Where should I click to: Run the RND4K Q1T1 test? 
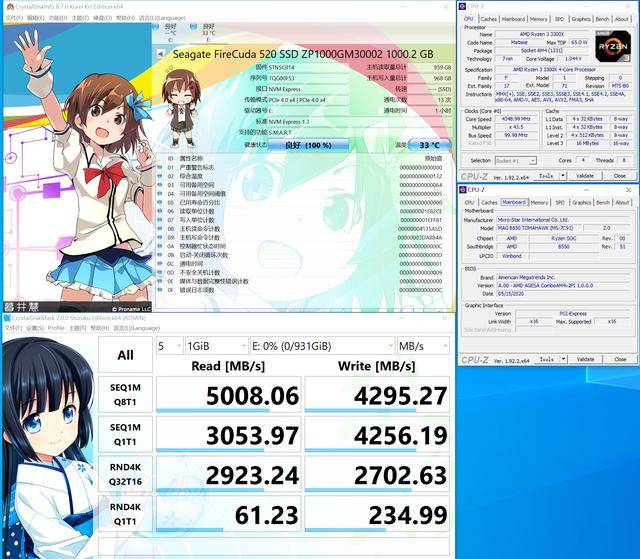click(x=125, y=514)
